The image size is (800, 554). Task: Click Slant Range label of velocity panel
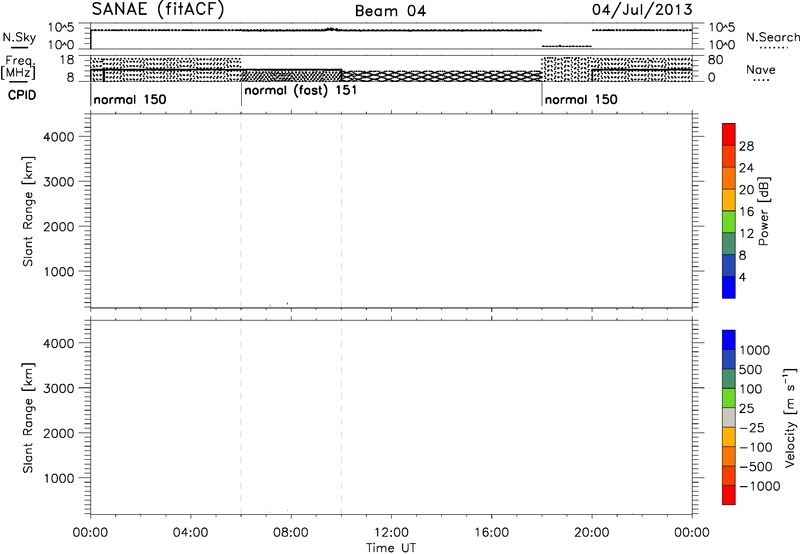[x=28, y=418]
